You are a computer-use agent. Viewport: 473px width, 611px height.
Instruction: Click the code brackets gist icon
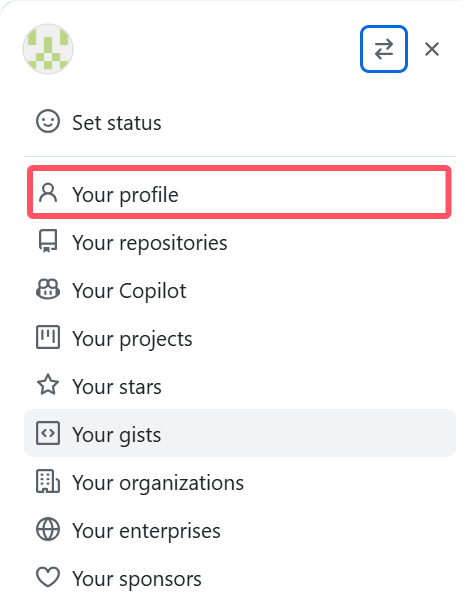point(48,433)
